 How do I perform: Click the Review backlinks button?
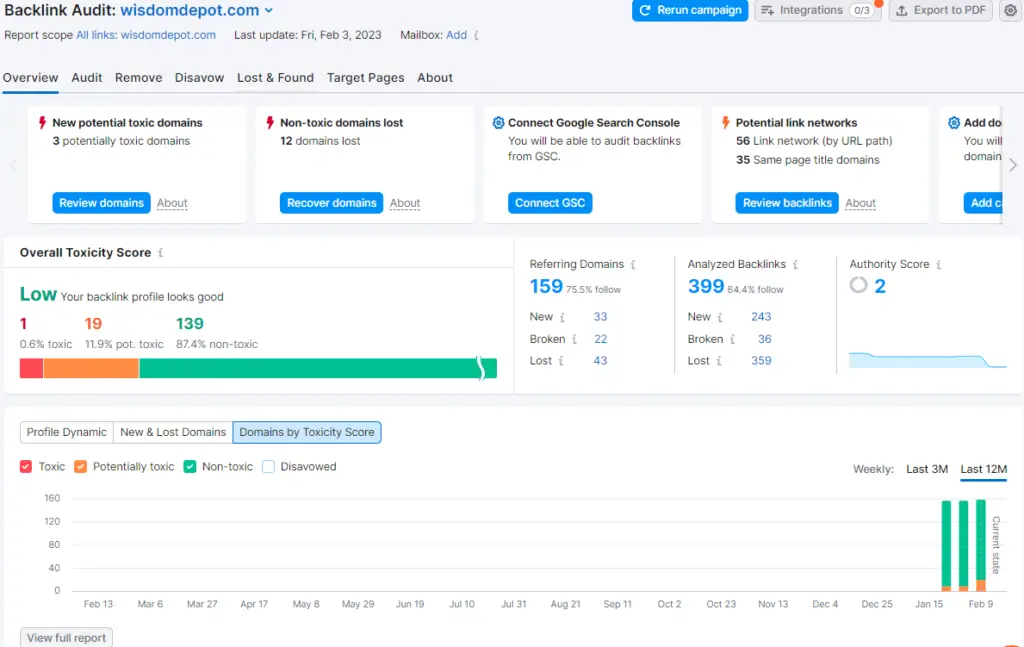pyautogui.click(x=787, y=203)
